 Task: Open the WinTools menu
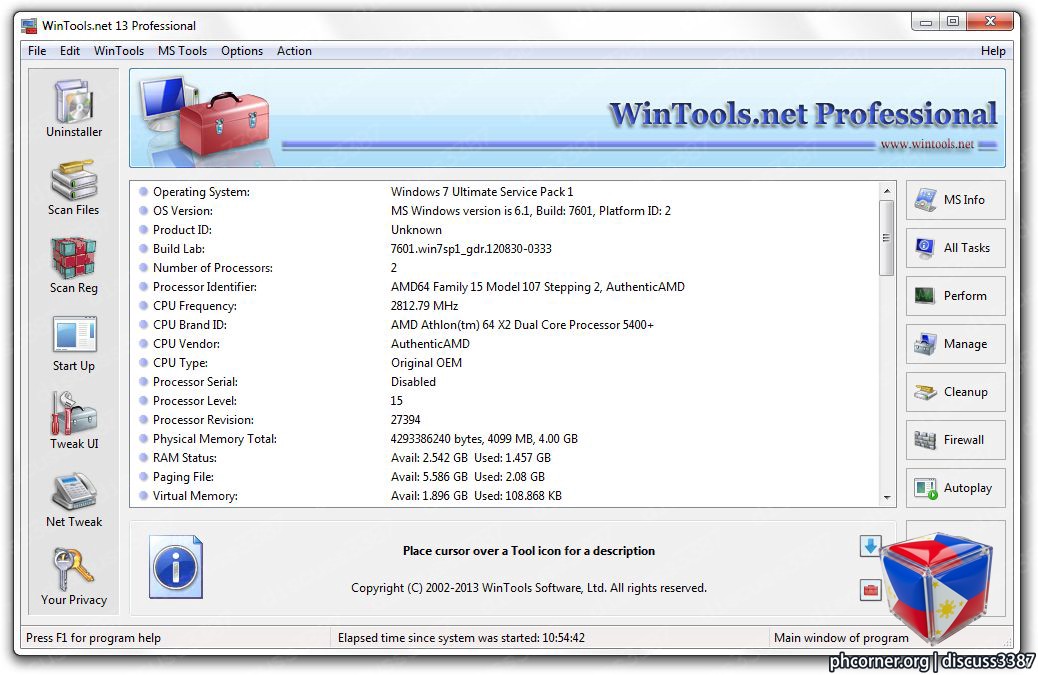click(x=118, y=51)
